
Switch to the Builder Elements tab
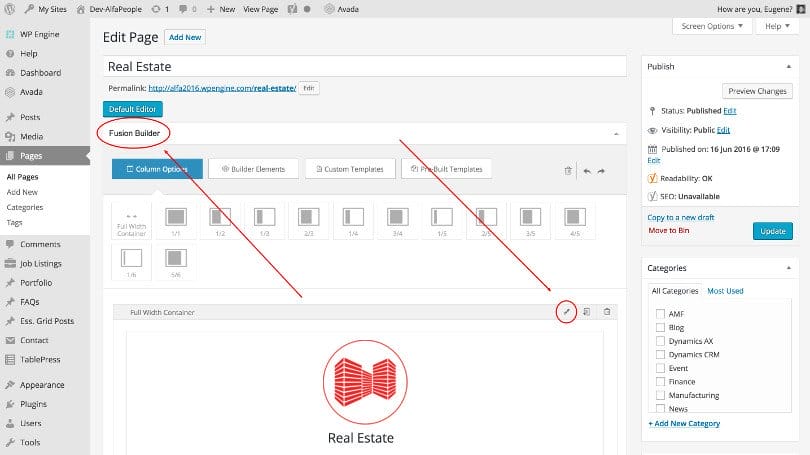click(252, 169)
